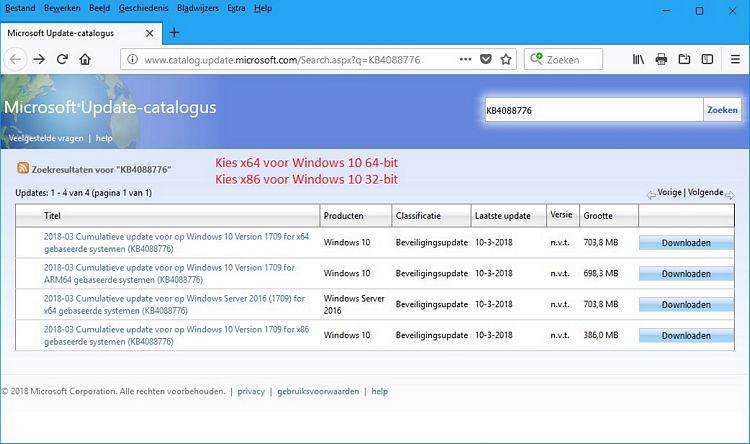
Task: Open the Firefox library icon
Action: pyautogui.click(x=638, y=59)
